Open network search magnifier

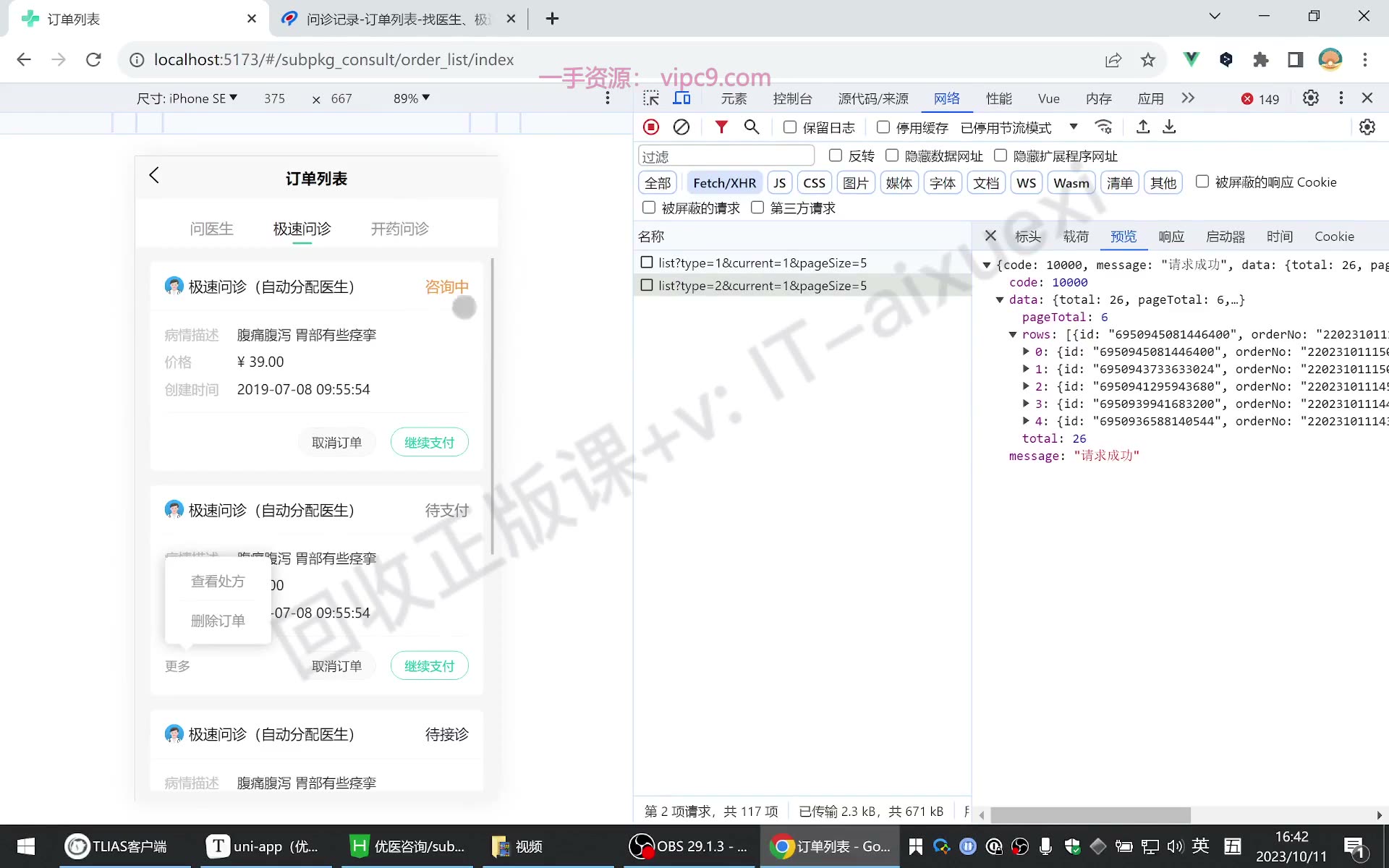click(x=752, y=127)
